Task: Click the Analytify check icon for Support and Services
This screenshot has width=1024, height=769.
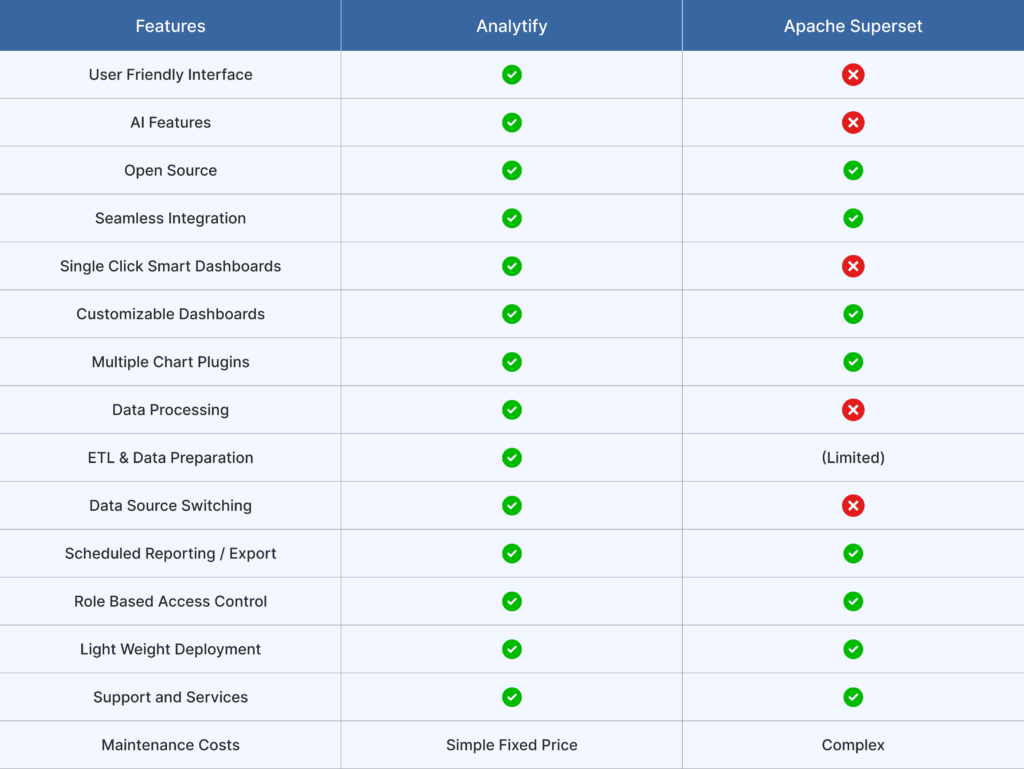Action: [x=512, y=697]
